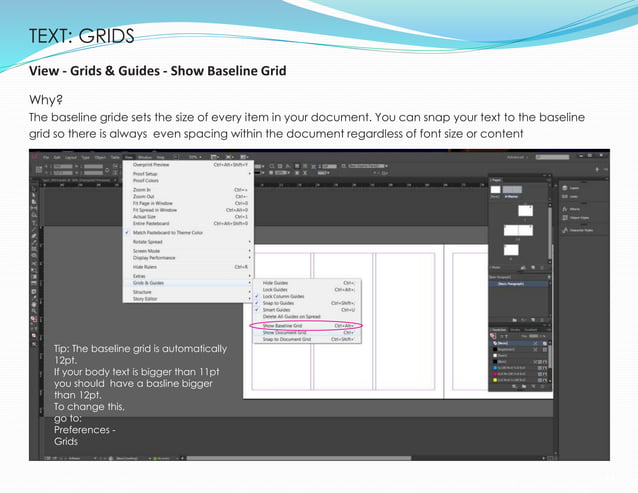Select the None swatch row
The height and width of the screenshot is (493, 638).
[519, 343]
